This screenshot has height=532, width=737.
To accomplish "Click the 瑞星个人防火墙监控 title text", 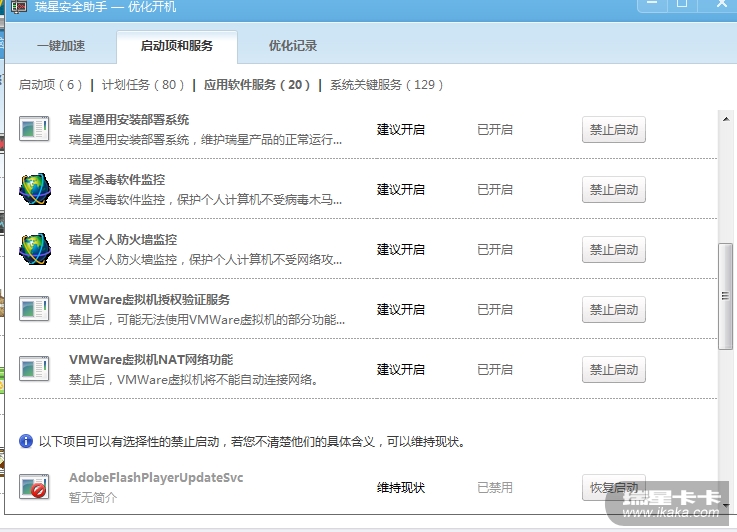I will tap(123, 240).
